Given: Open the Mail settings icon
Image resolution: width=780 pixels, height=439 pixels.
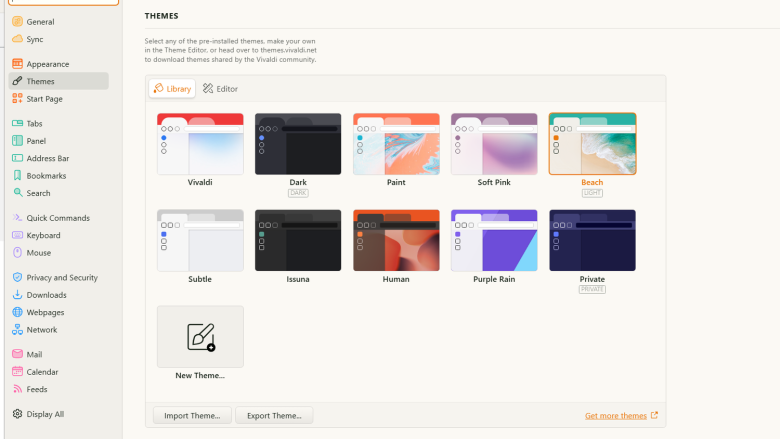Looking at the screenshot, I should pos(17,354).
